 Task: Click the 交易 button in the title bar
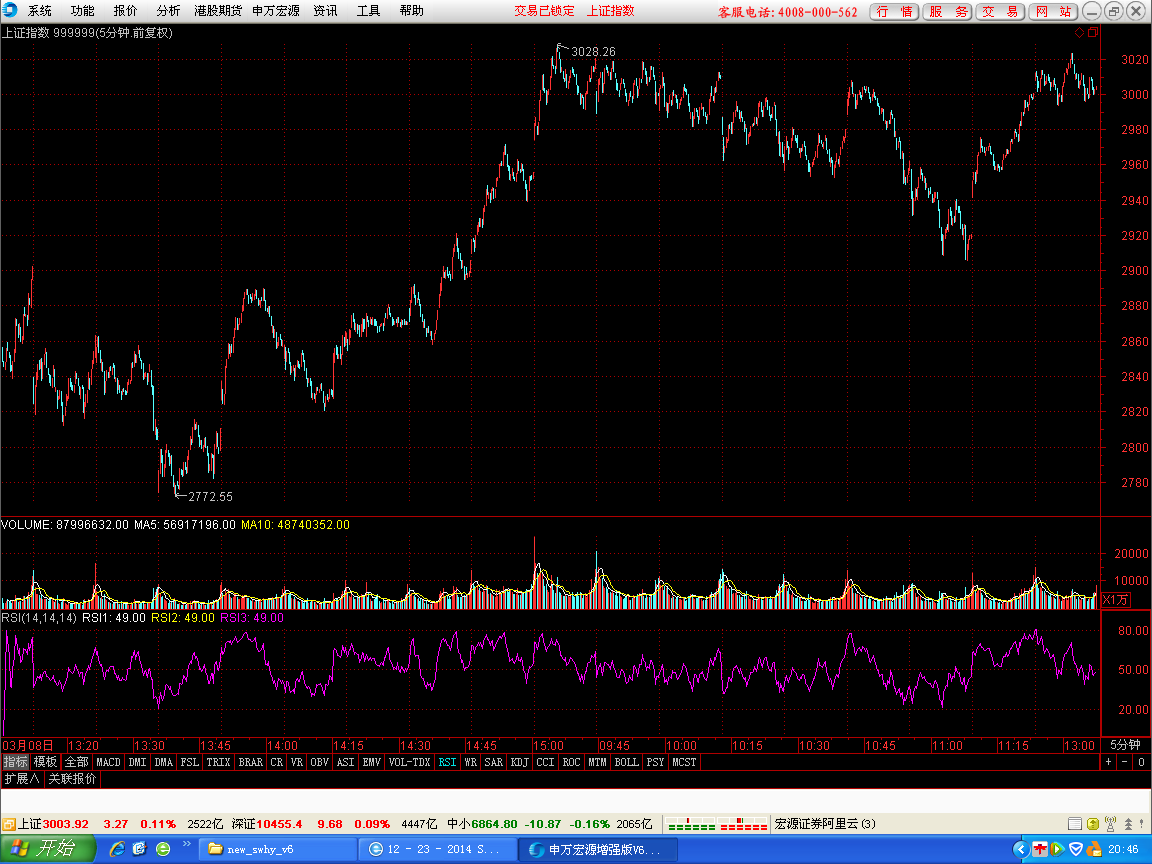pyautogui.click(x=1000, y=12)
